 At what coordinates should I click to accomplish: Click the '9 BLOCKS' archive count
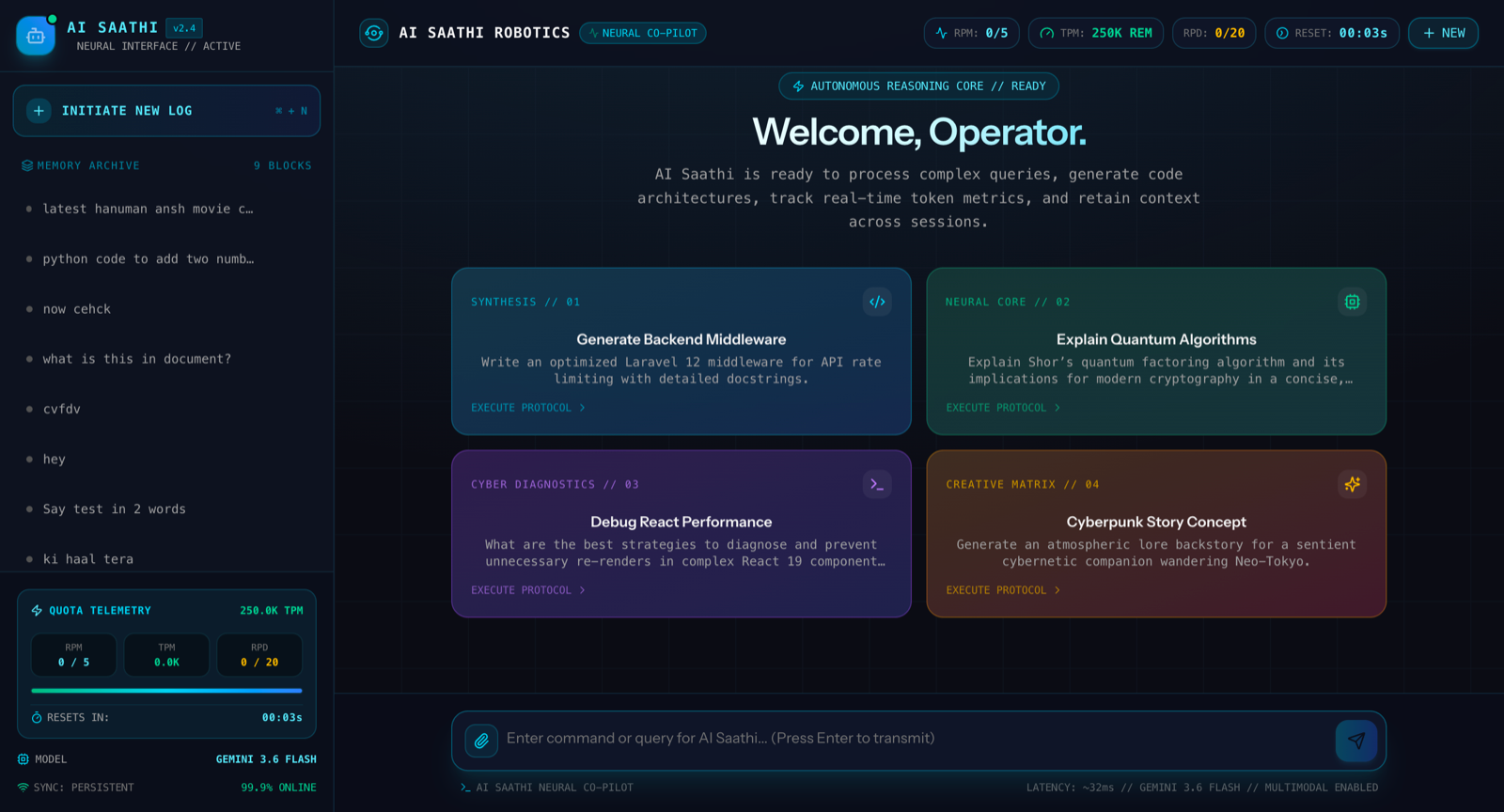pos(282,165)
